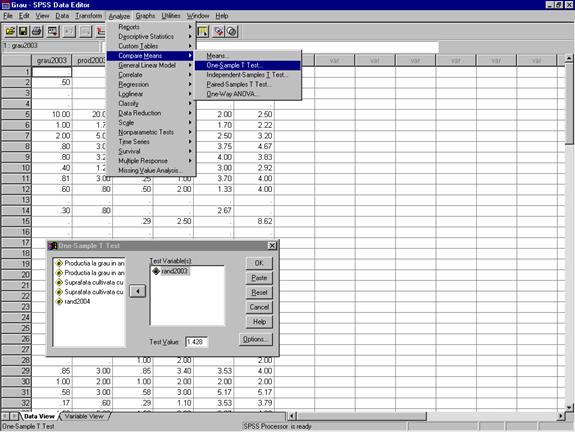This screenshot has width=575, height=432.
Task: Switch to the Data View tab
Action: pyautogui.click(x=39, y=416)
